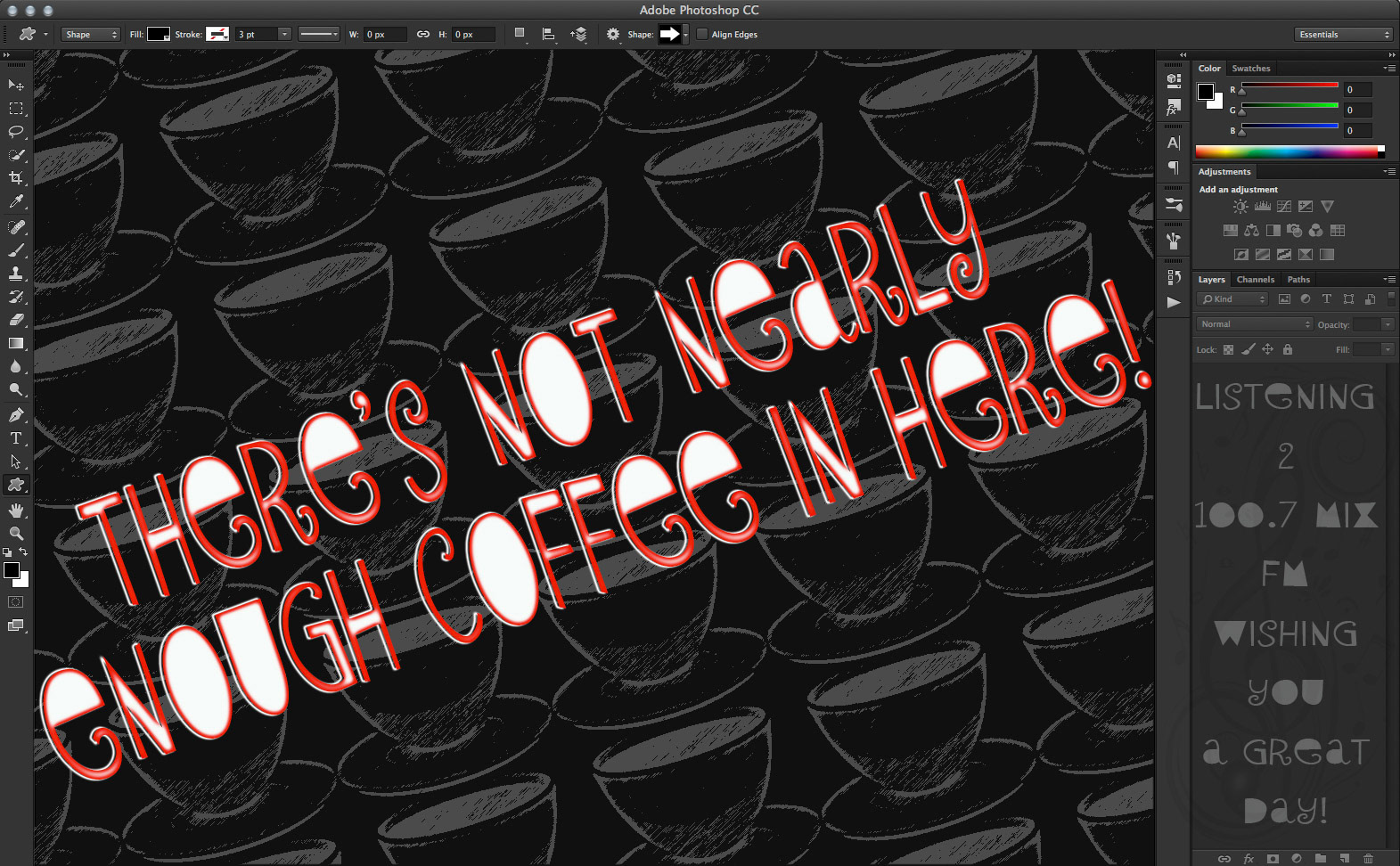The width and height of the screenshot is (1400, 866).
Task: Add a Color Balance adjustment
Action: pyautogui.click(x=1252, y=231)
